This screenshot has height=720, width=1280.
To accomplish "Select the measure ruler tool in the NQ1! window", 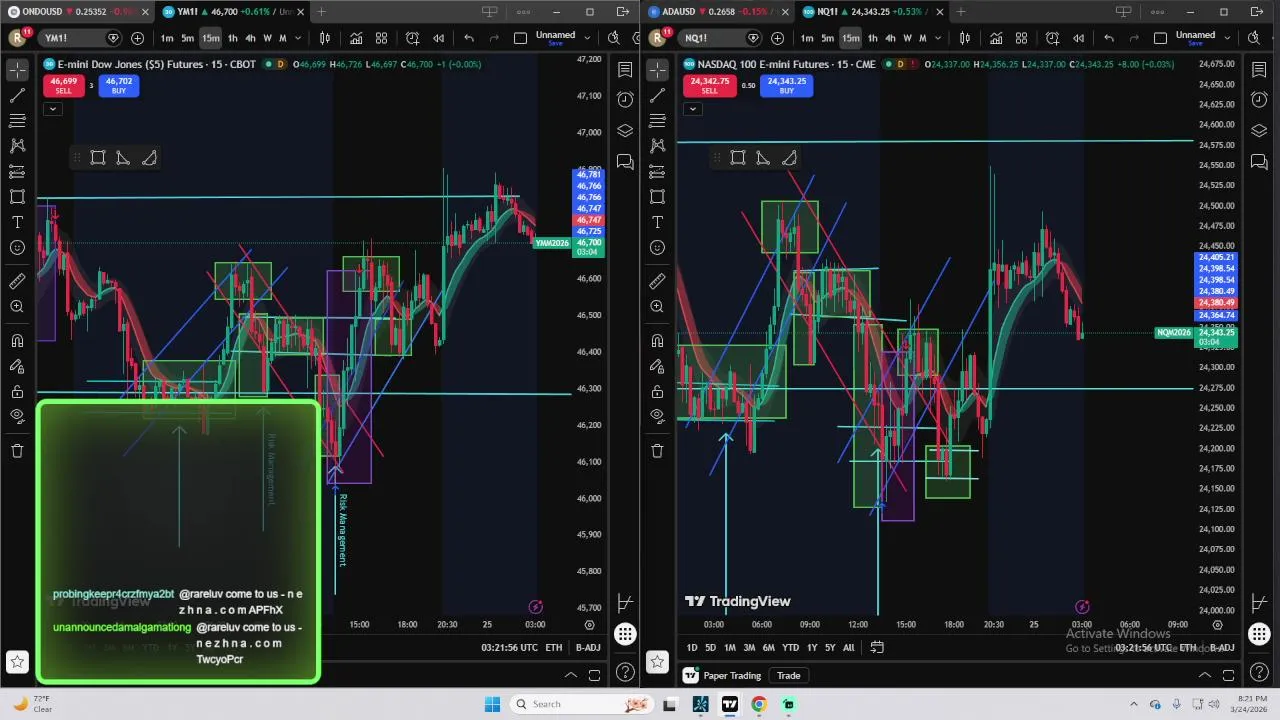I will [657, 281].
